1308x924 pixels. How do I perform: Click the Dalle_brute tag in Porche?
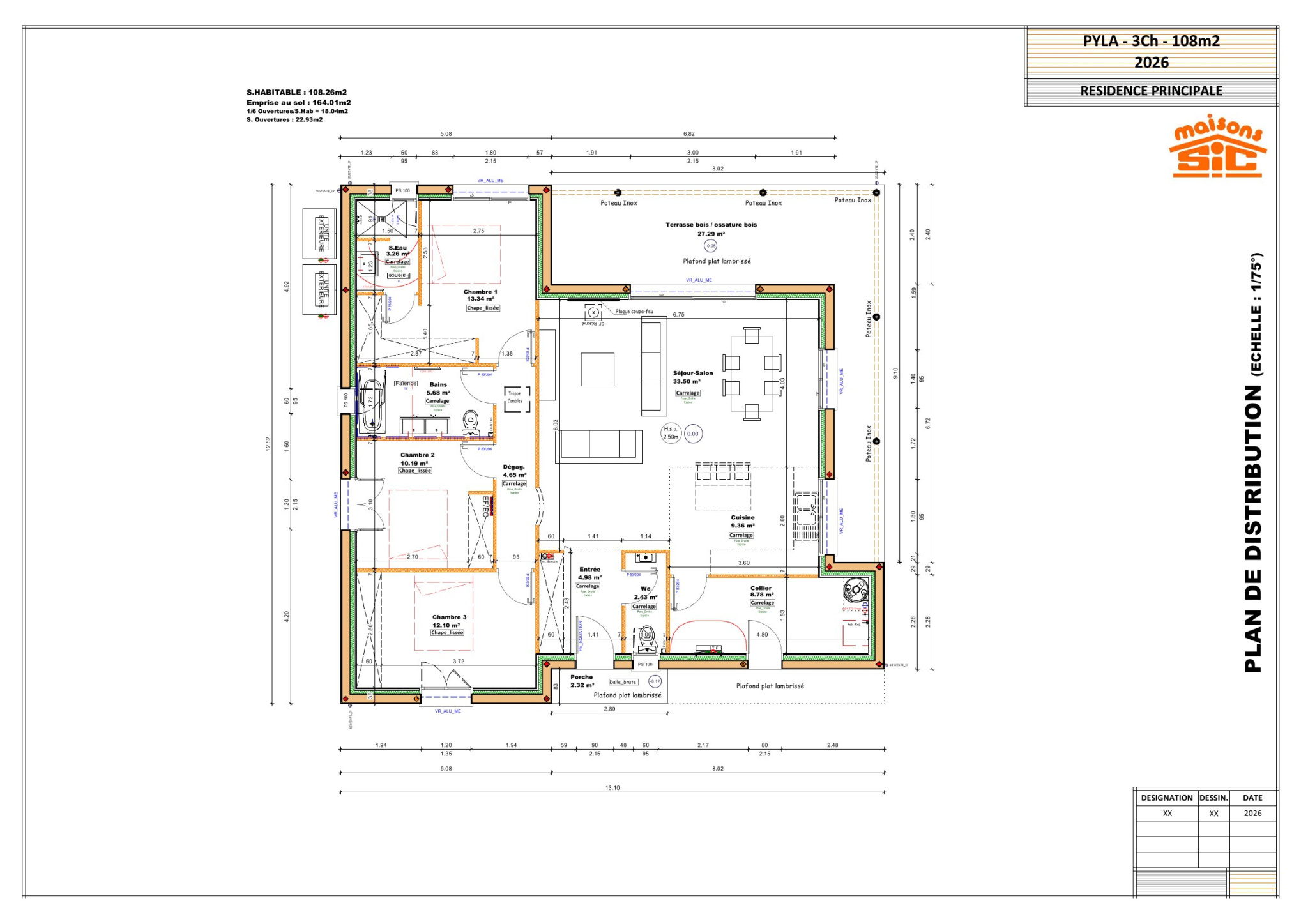pyautogui.click(x=623, y=682)
